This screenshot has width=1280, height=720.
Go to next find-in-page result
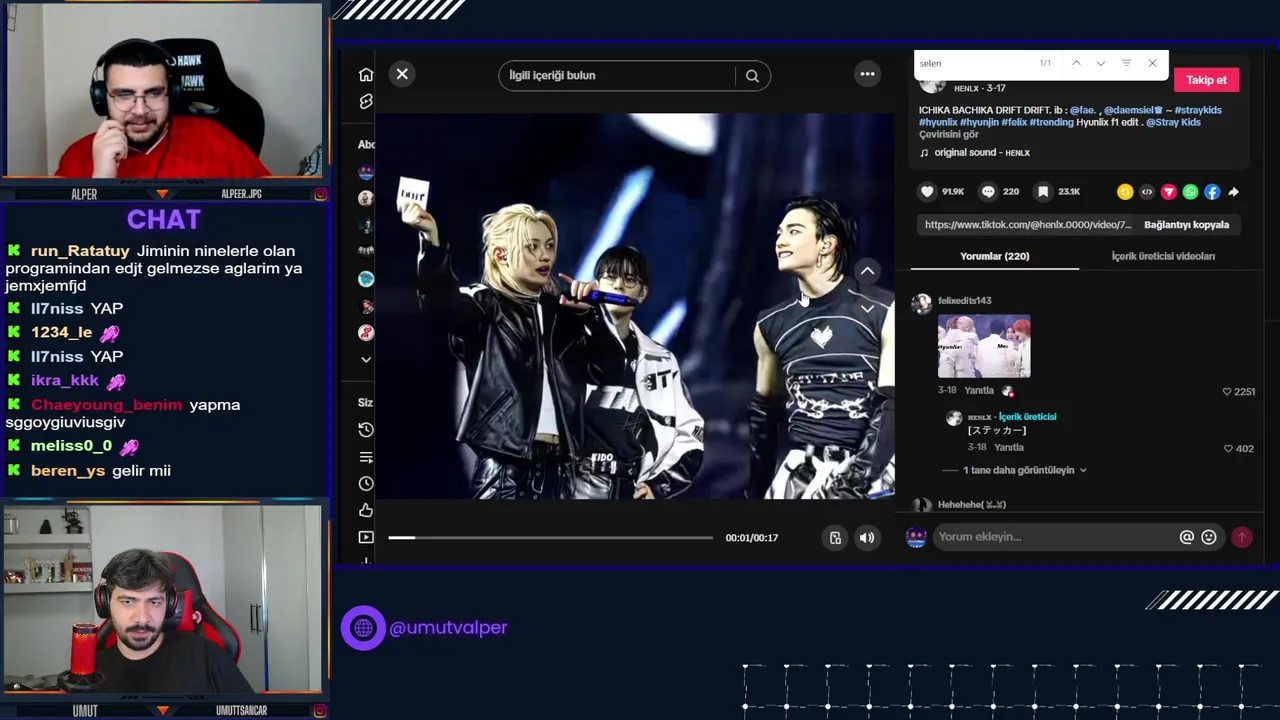pos(1101,63)
